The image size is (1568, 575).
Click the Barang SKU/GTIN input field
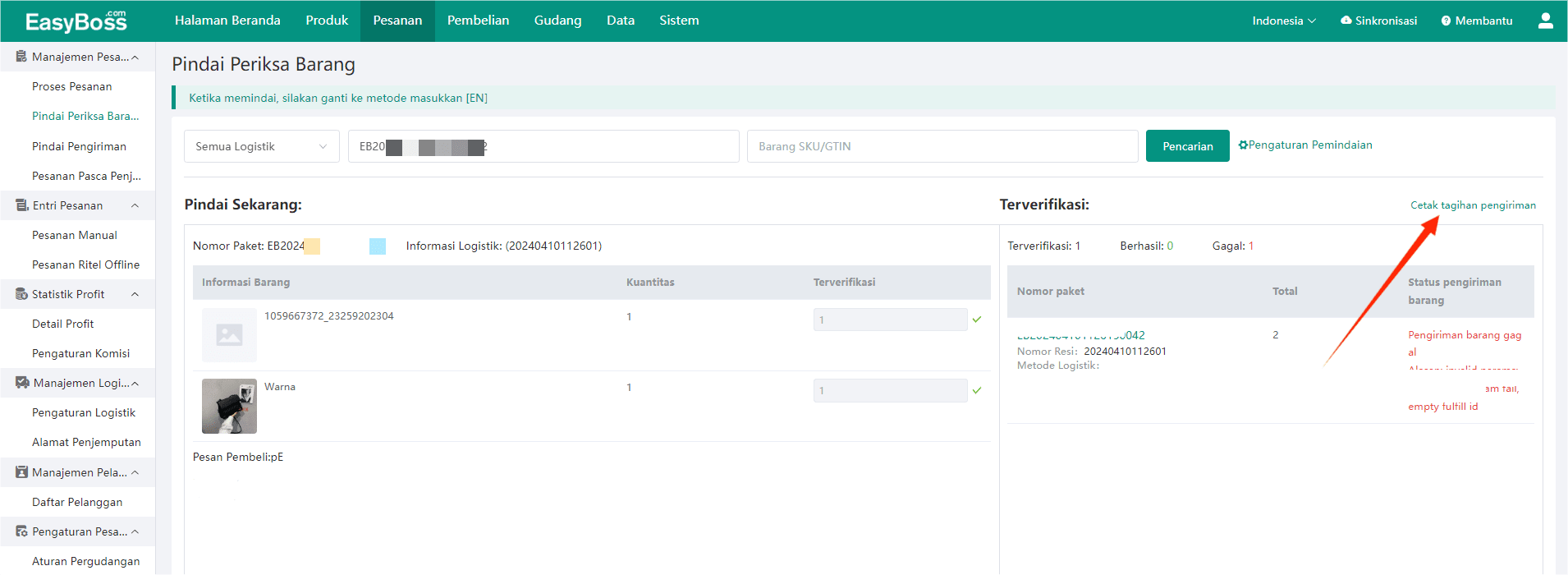pos(942,146)
